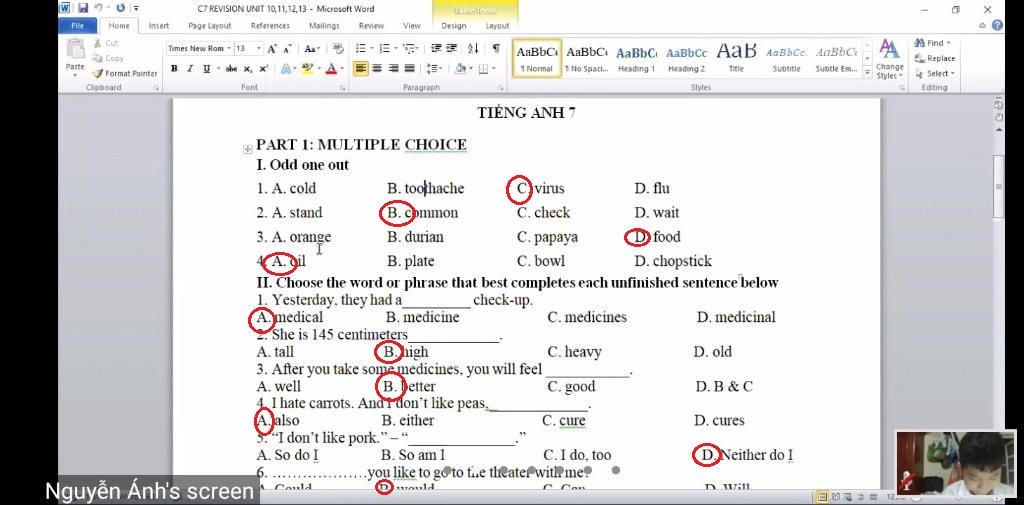Open the highlight color dropdown arrow

[x=317, y=69]
